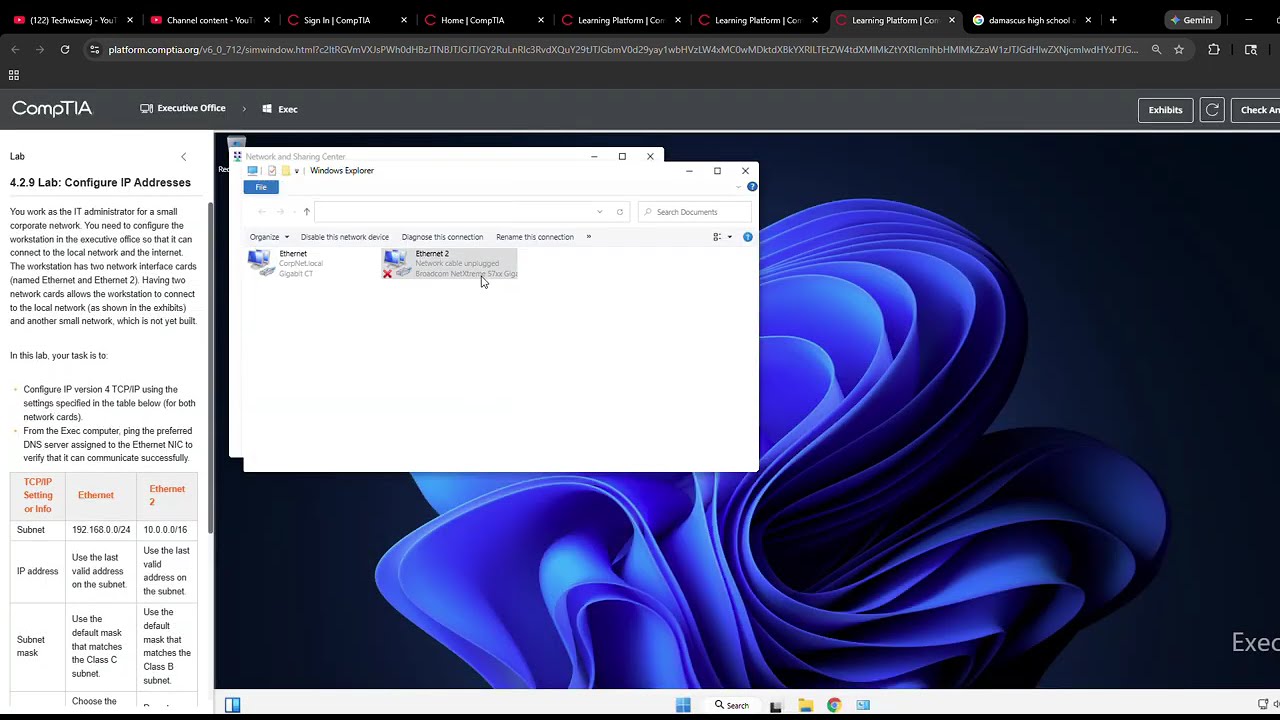Click the change view layout icon

tap(717, 237)
